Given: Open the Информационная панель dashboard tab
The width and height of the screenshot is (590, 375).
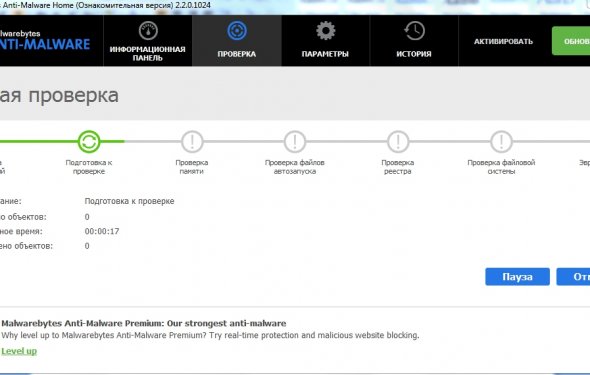Looking at the screenshot, I should click(x=148, y=41).
